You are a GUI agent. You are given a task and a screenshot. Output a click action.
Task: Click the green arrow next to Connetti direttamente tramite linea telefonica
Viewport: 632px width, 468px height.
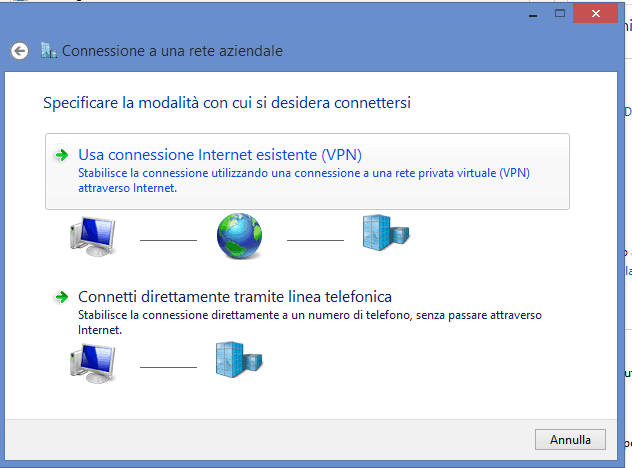62,297
